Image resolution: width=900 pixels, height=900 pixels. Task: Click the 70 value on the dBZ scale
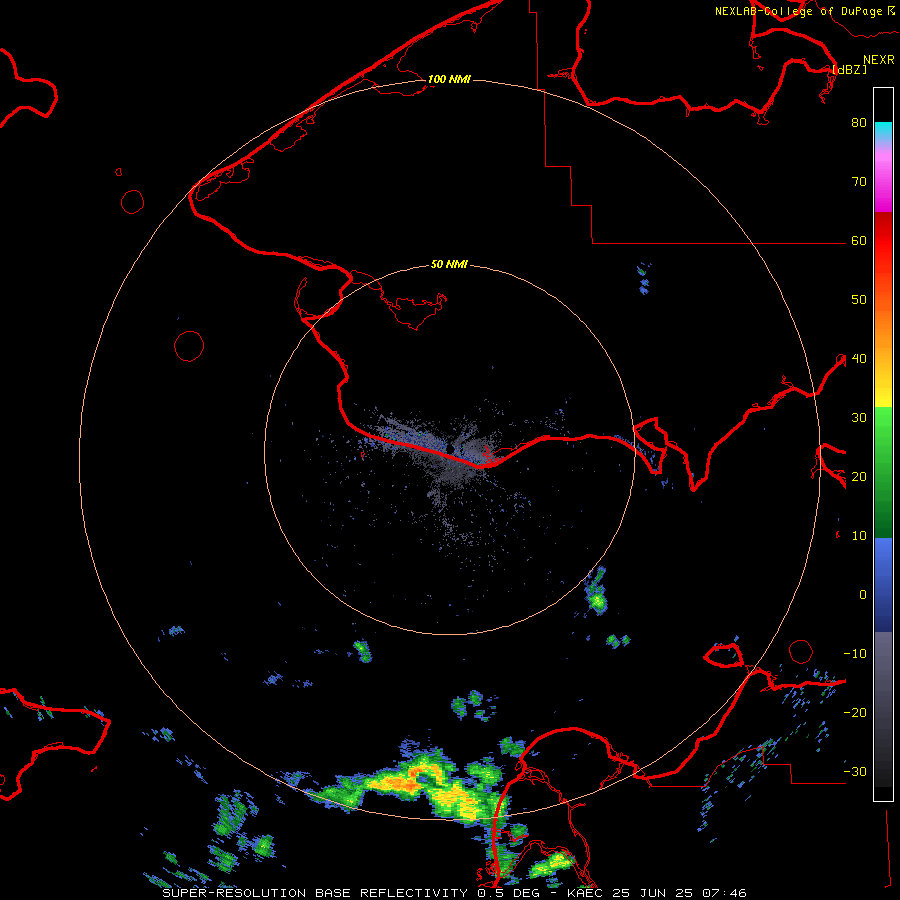point(859,181)
